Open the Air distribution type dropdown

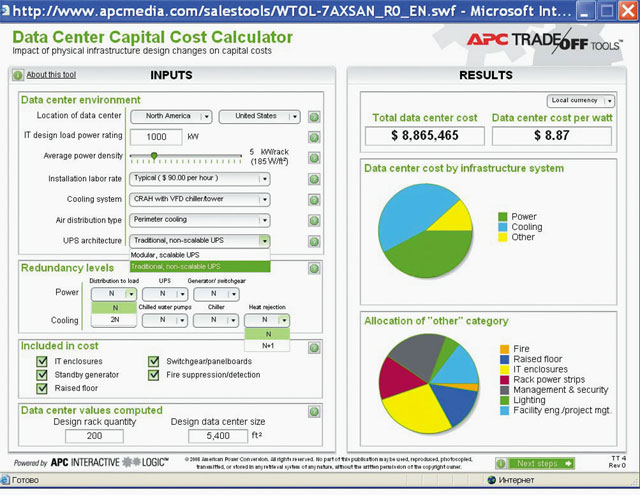200,220
